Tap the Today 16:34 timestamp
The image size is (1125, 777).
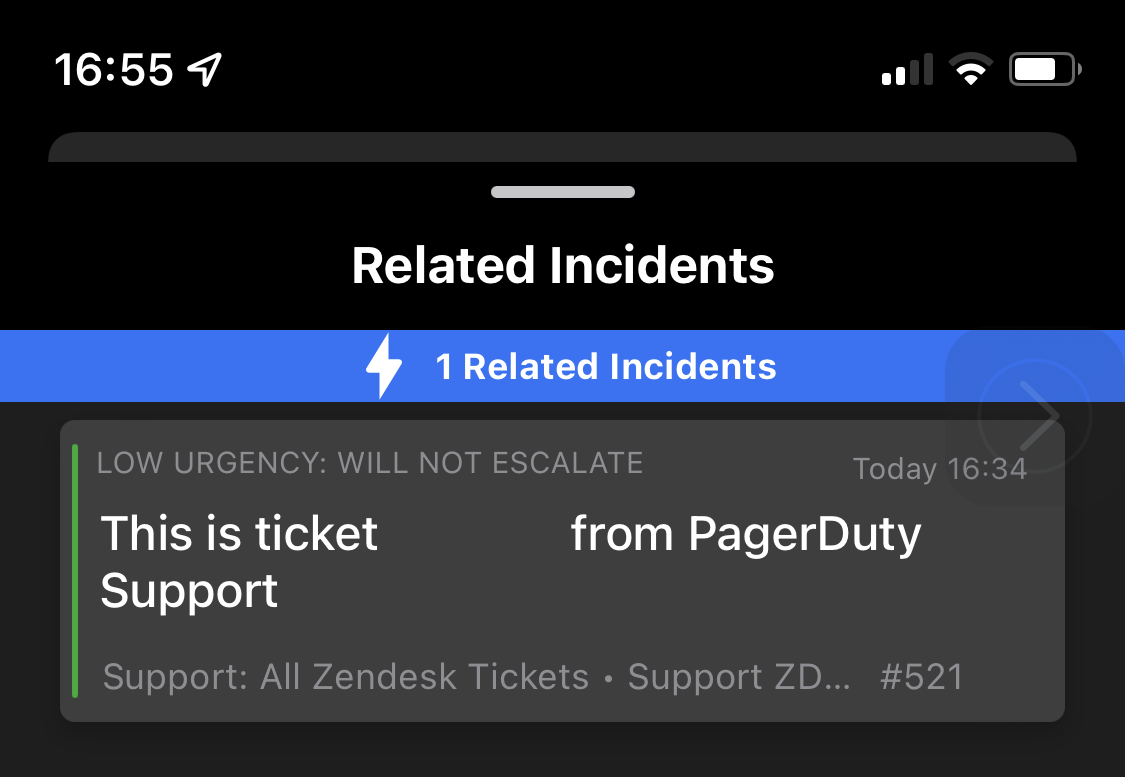point(940,468)
